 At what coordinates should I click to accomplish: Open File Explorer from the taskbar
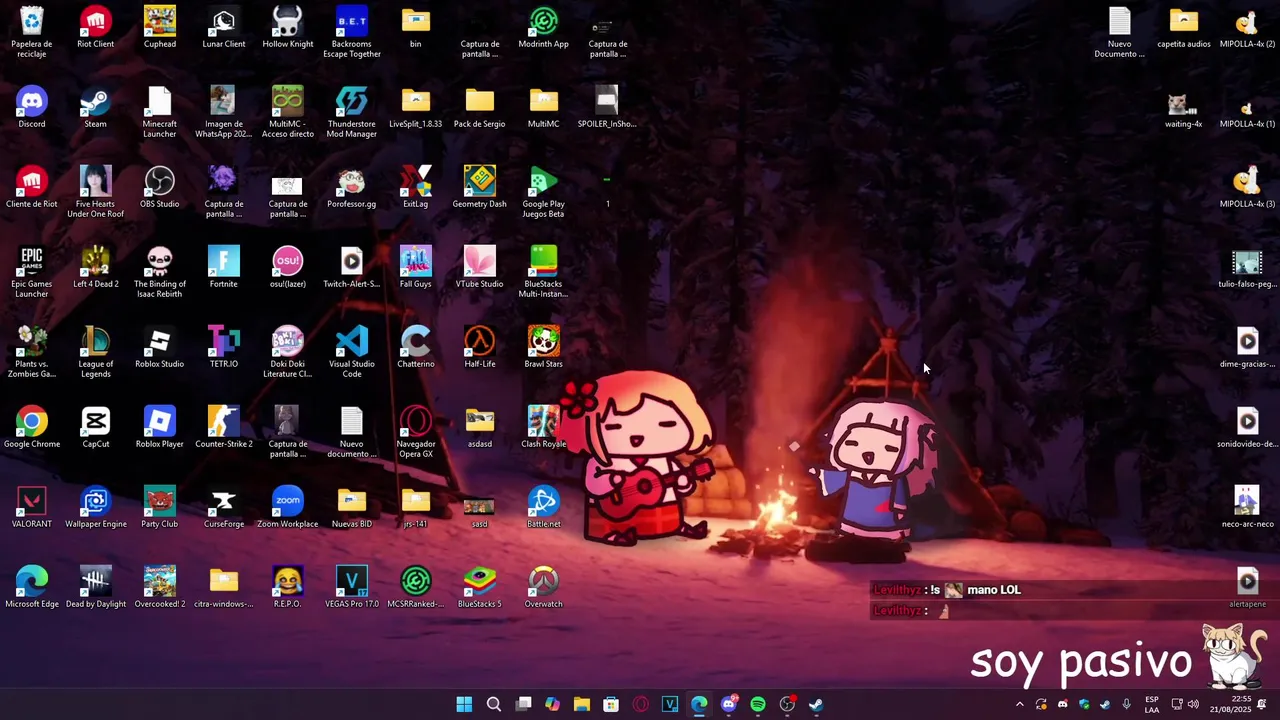tap(582, 704)
